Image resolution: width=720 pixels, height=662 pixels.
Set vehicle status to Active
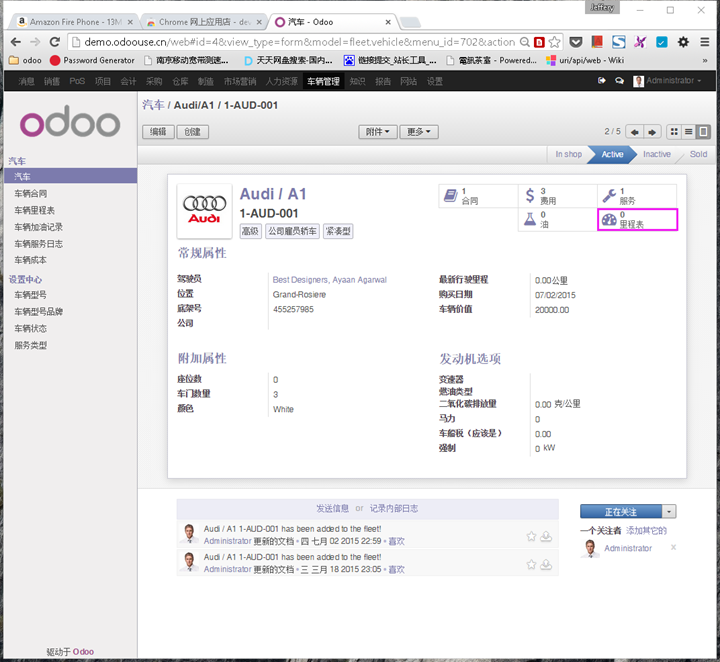(612, 154)
